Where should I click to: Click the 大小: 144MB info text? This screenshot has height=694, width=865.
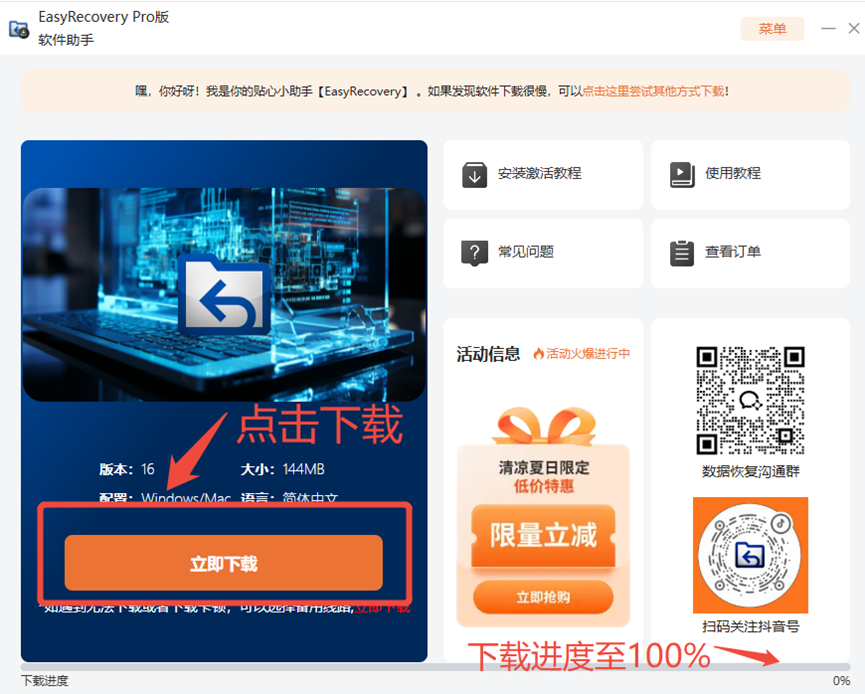point(282,469)
